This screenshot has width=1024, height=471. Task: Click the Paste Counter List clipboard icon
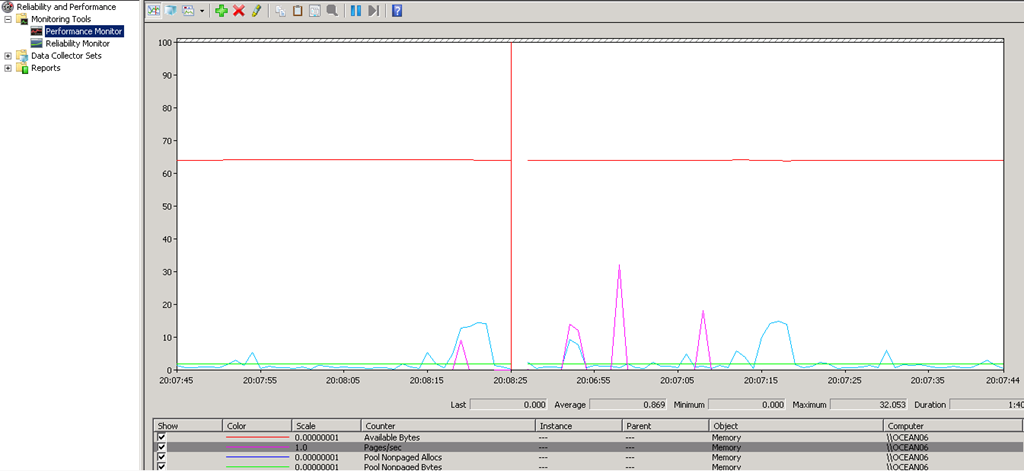tap(297, 10)
